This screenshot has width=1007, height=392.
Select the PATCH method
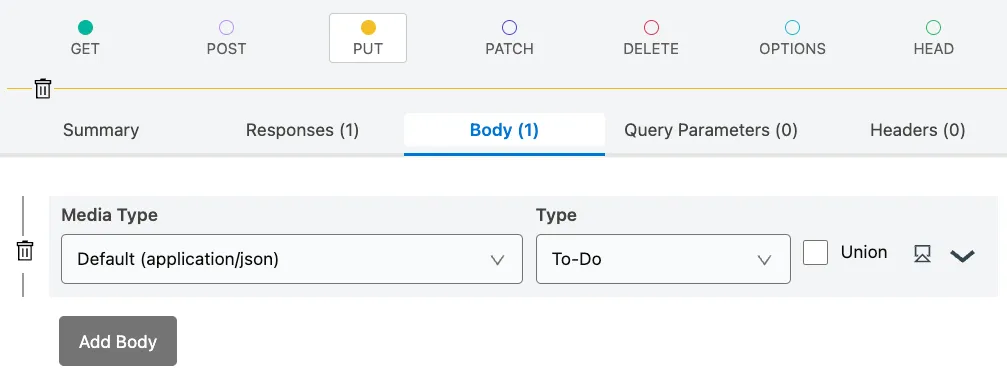point(509,38)
